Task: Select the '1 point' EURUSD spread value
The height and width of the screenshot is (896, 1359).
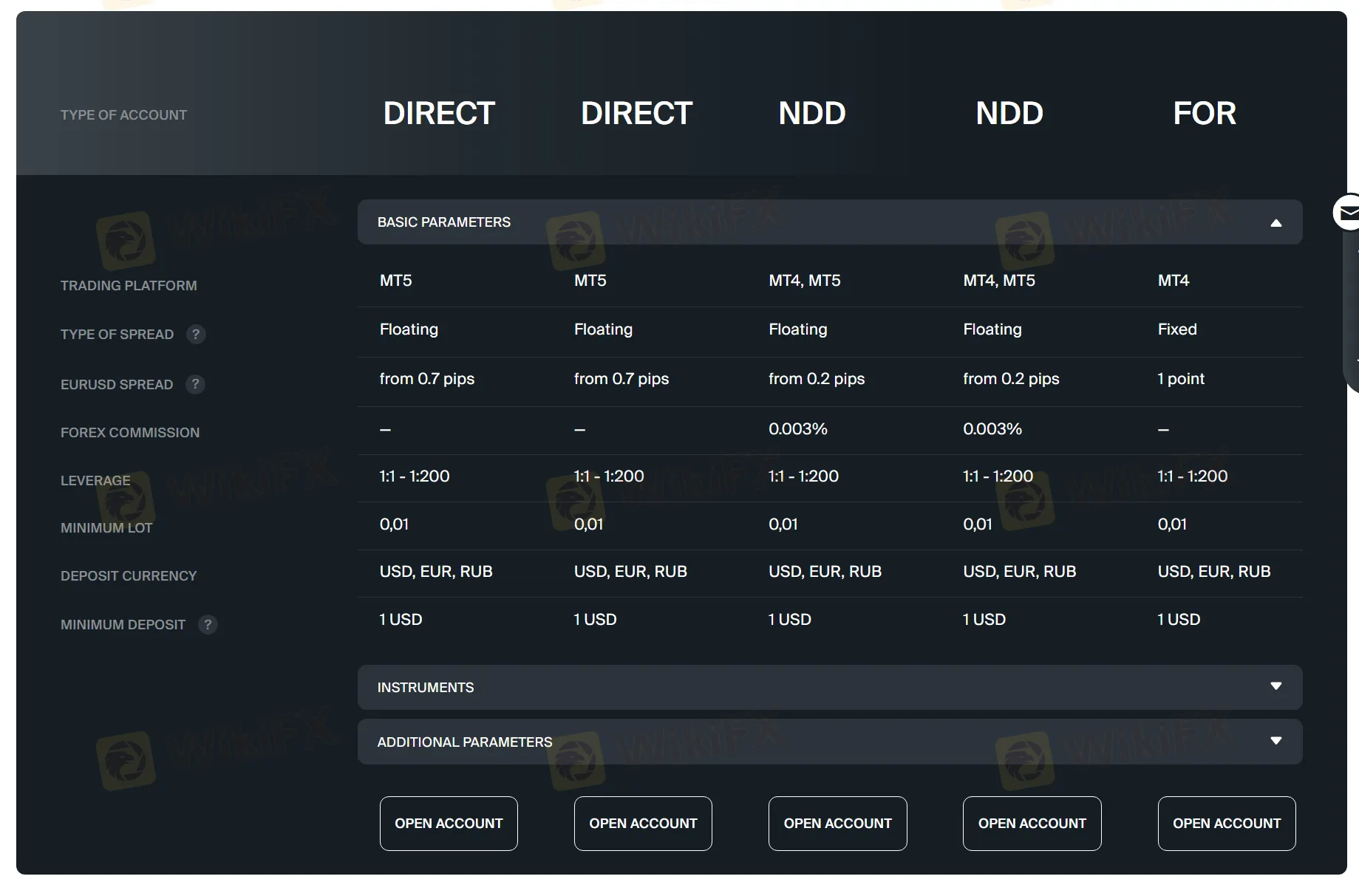Action: (1181, 379)
